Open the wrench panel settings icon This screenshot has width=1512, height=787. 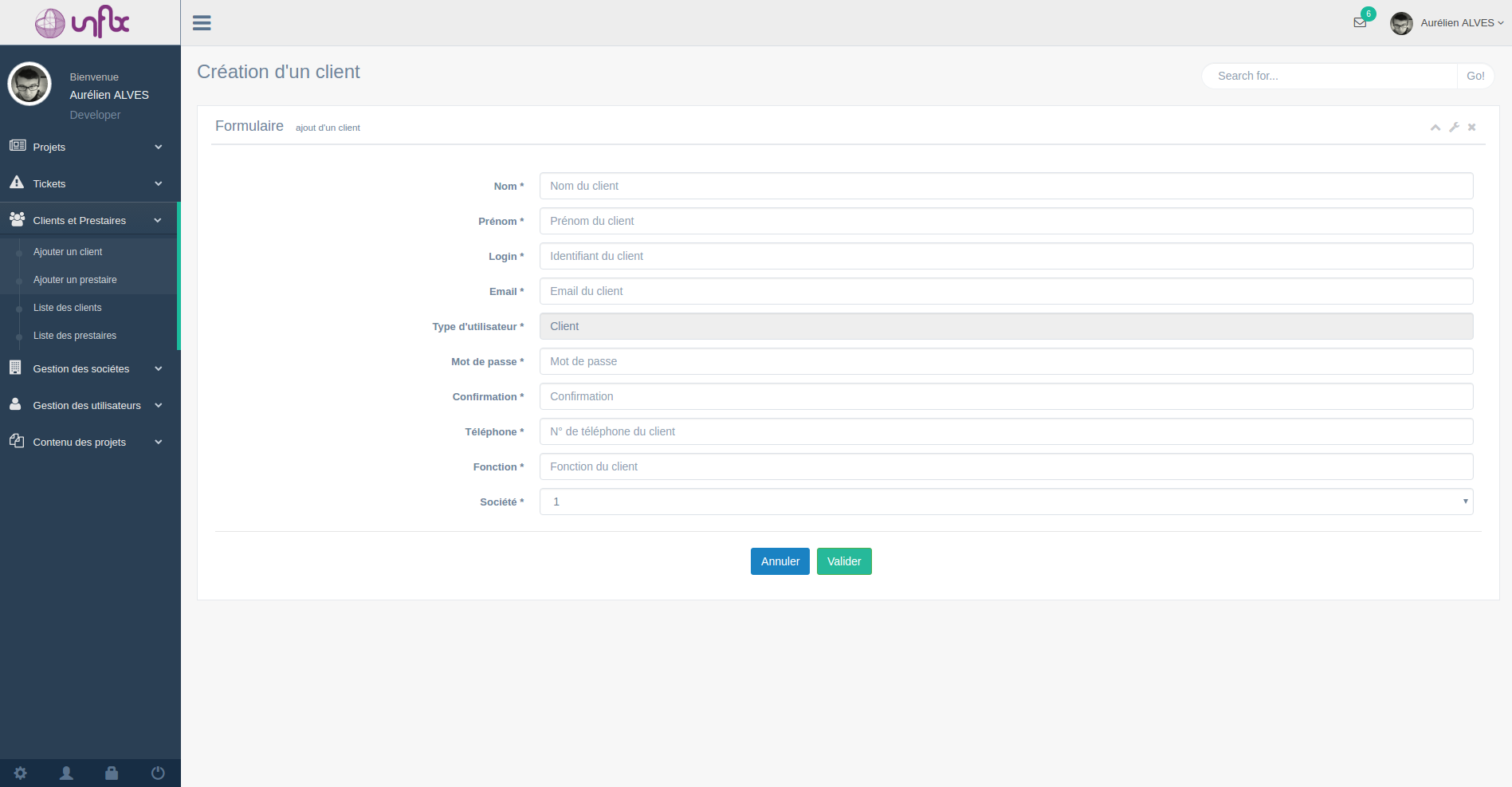(x=1454, y=128)
